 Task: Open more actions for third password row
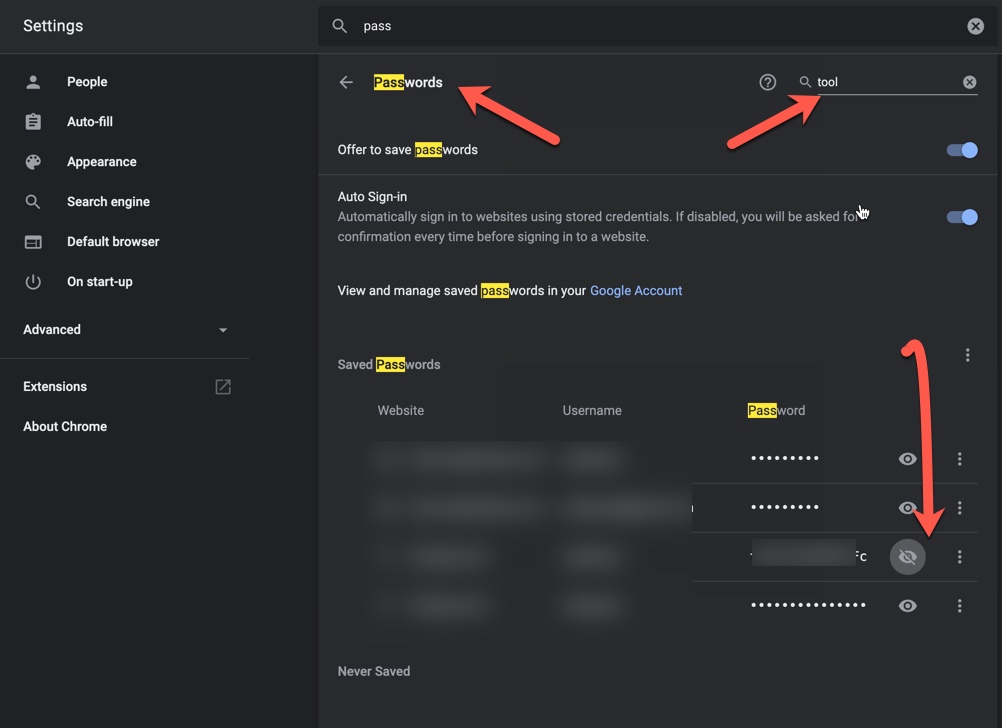click(x=959, y=557)
